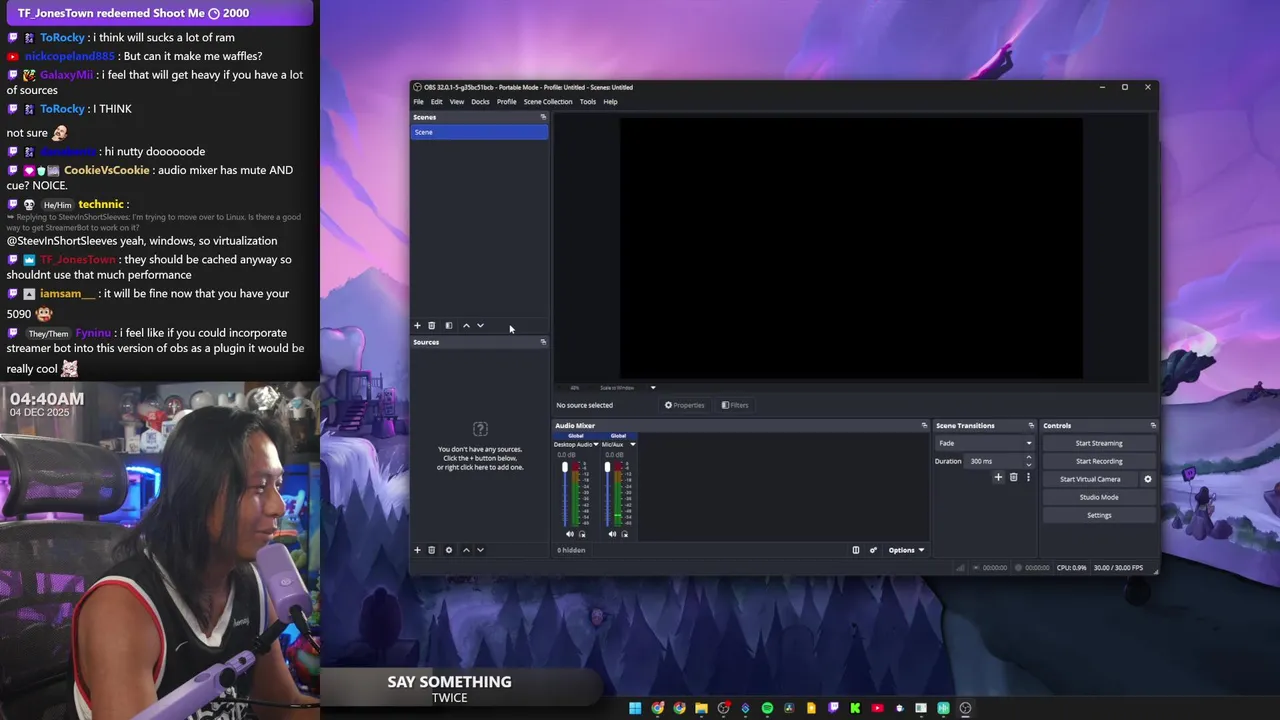Image resolution: width=1280 pixels, height=720 pixels.
Task: Open File Explorer from the taskbar
Action: point(701,708)
